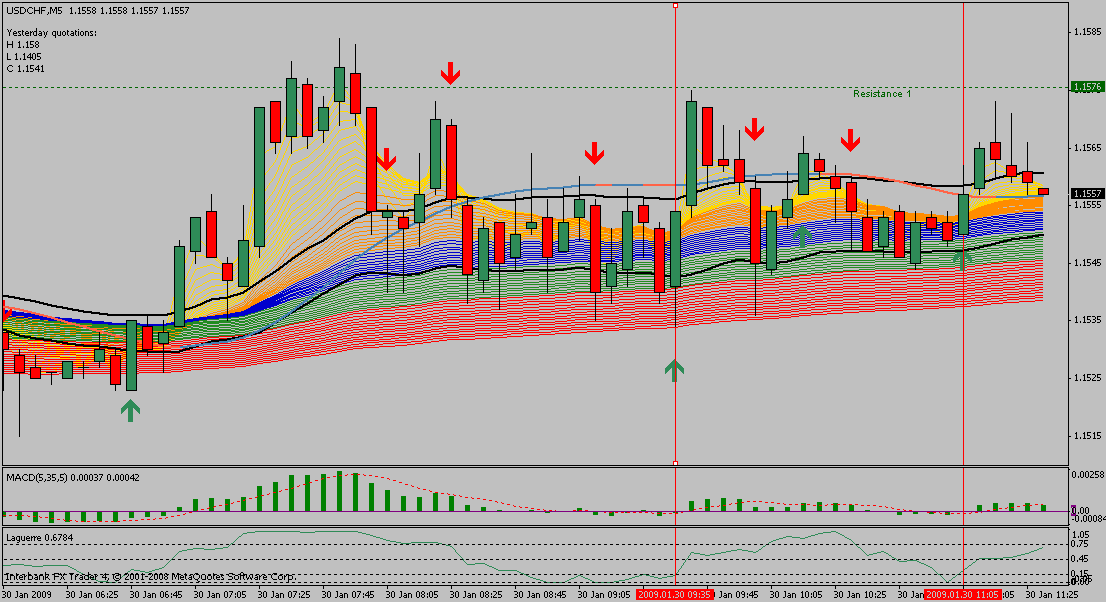Image resolution: width=1106 pixels, height=602 pixels.
Task: Click the red 2009.01.30 11:05 time marker
Action: coord(964,595)
